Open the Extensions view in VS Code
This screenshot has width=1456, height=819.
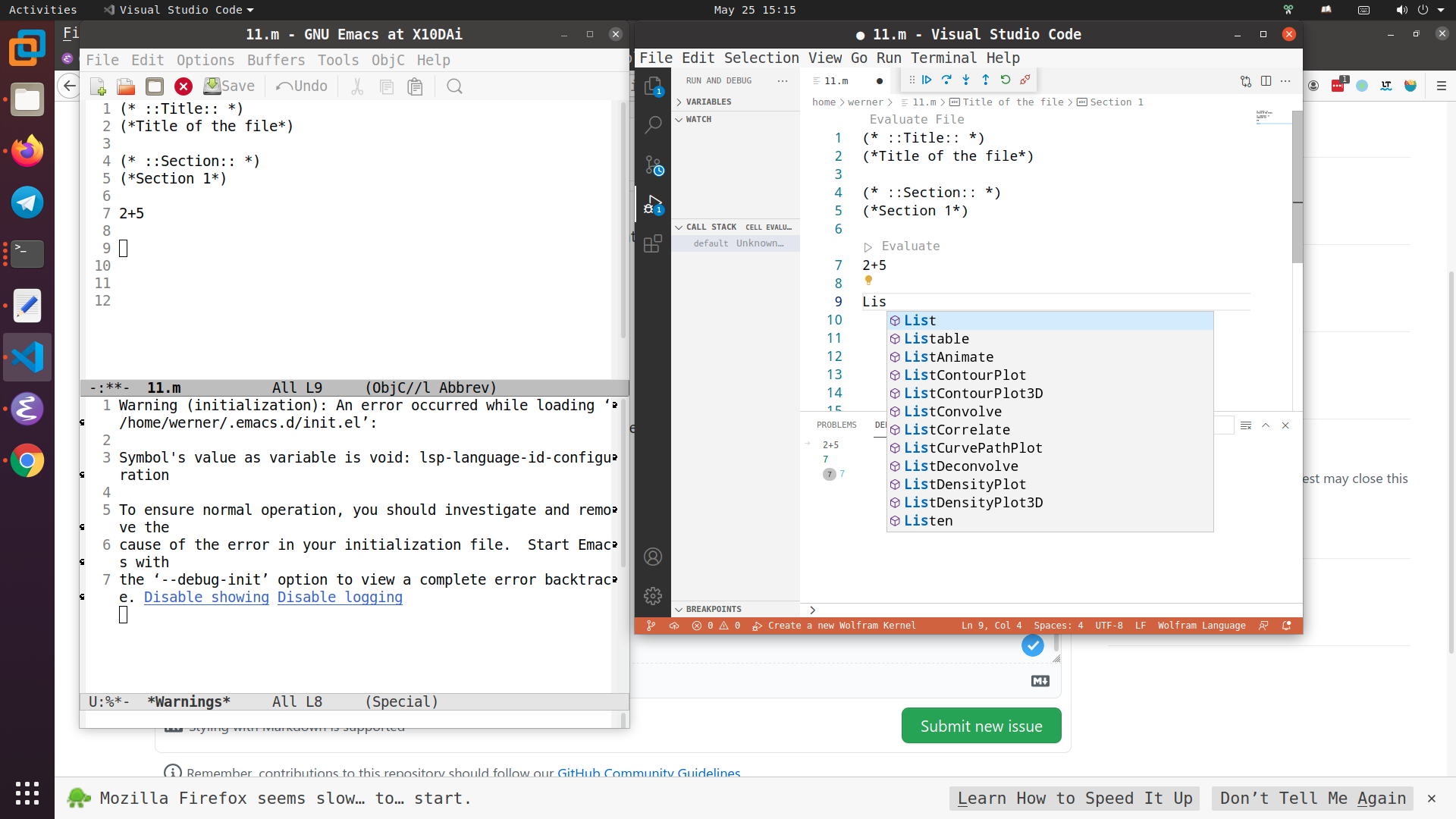point(653,243)
